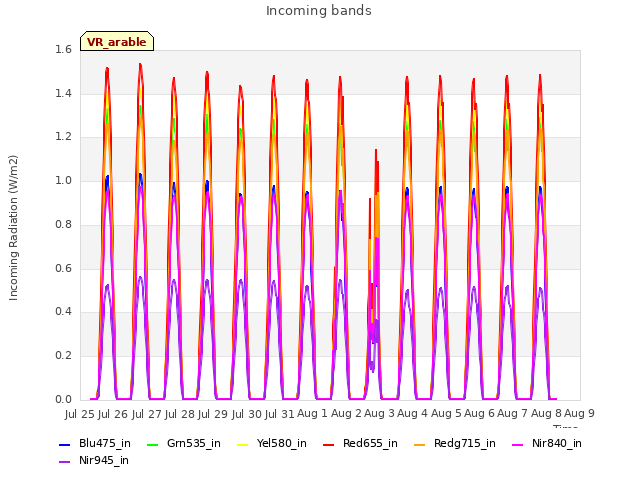The height and width of the screenshot is (480, 640).
Task: Click the VR_arable annotation label
Action: [117, 42]
